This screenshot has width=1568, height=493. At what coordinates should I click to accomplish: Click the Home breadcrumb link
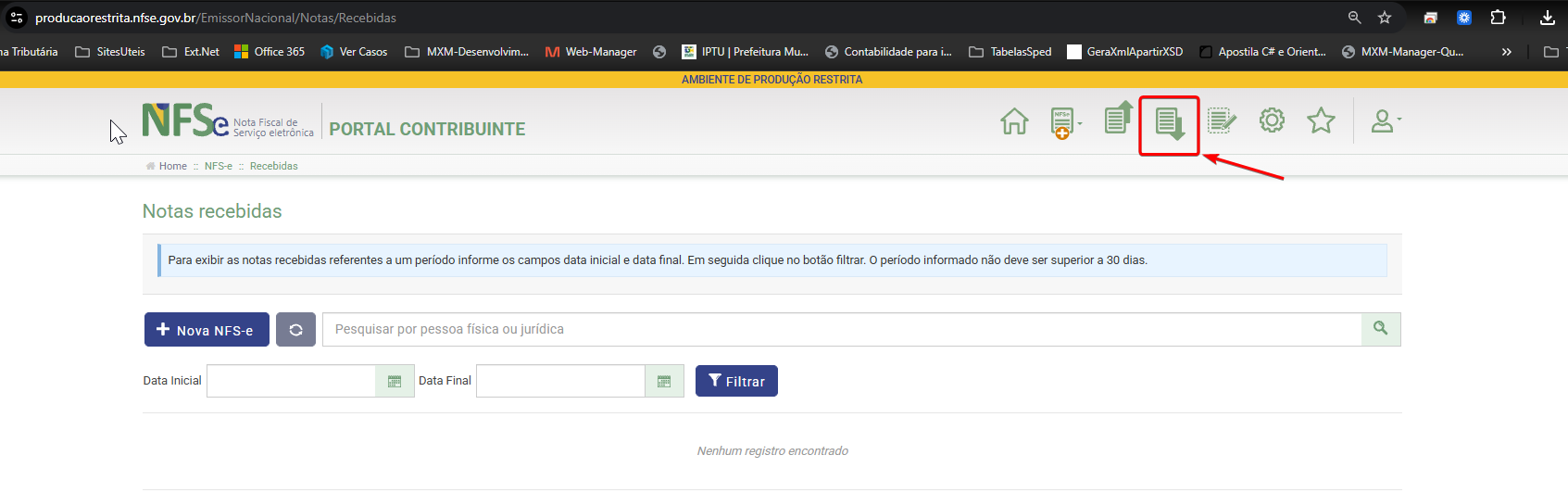(172, 166)
